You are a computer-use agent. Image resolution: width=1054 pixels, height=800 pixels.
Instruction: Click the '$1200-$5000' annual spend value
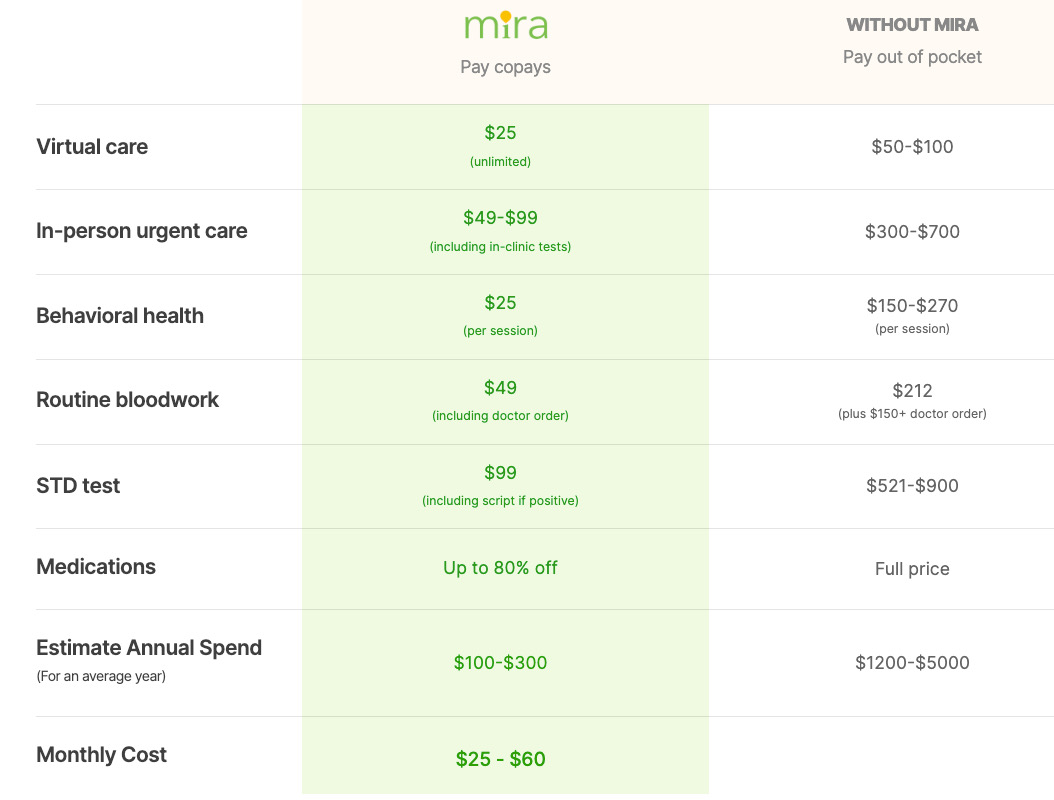click(x=912, y=663)
